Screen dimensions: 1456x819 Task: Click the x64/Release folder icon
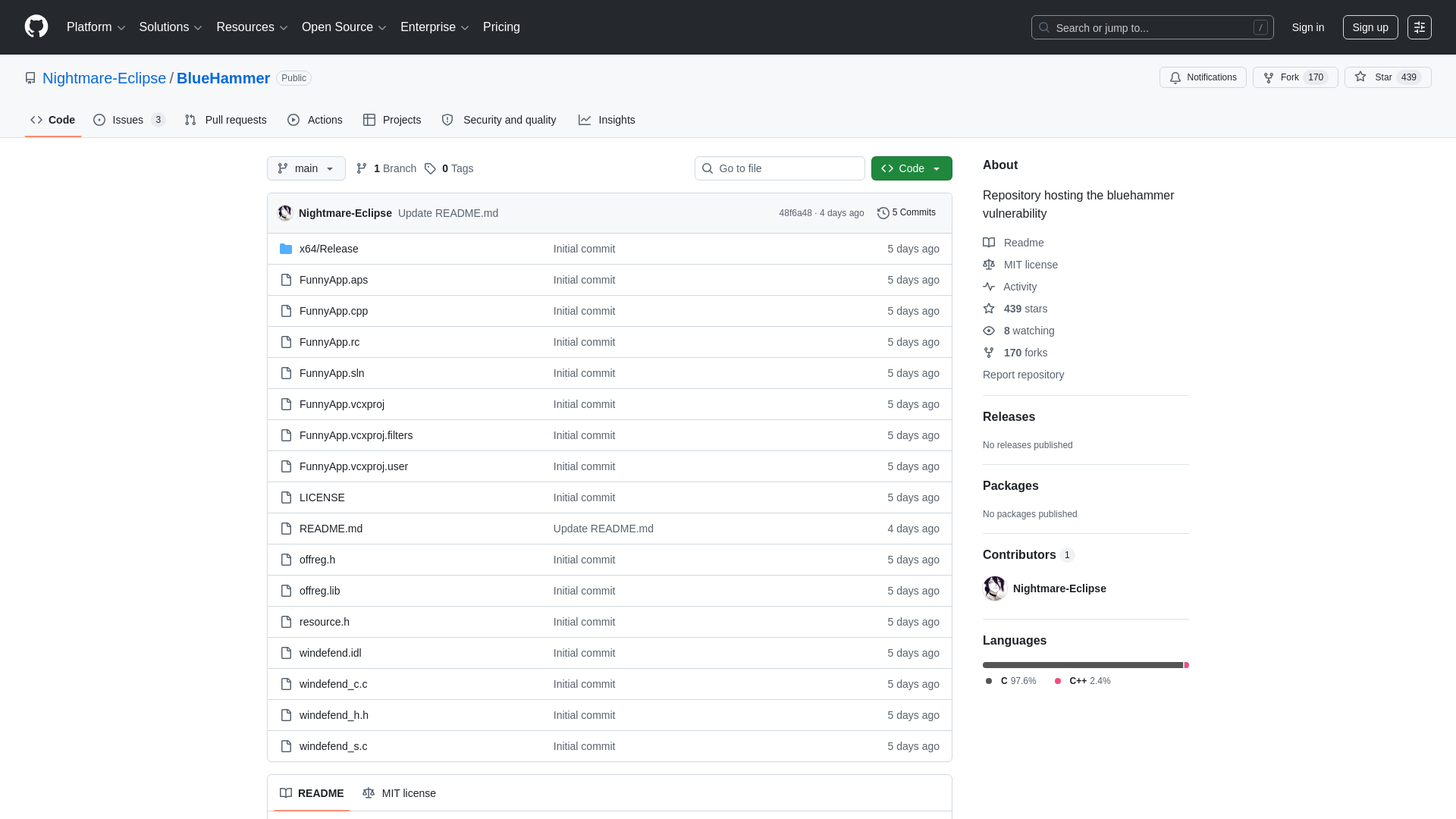286,249
